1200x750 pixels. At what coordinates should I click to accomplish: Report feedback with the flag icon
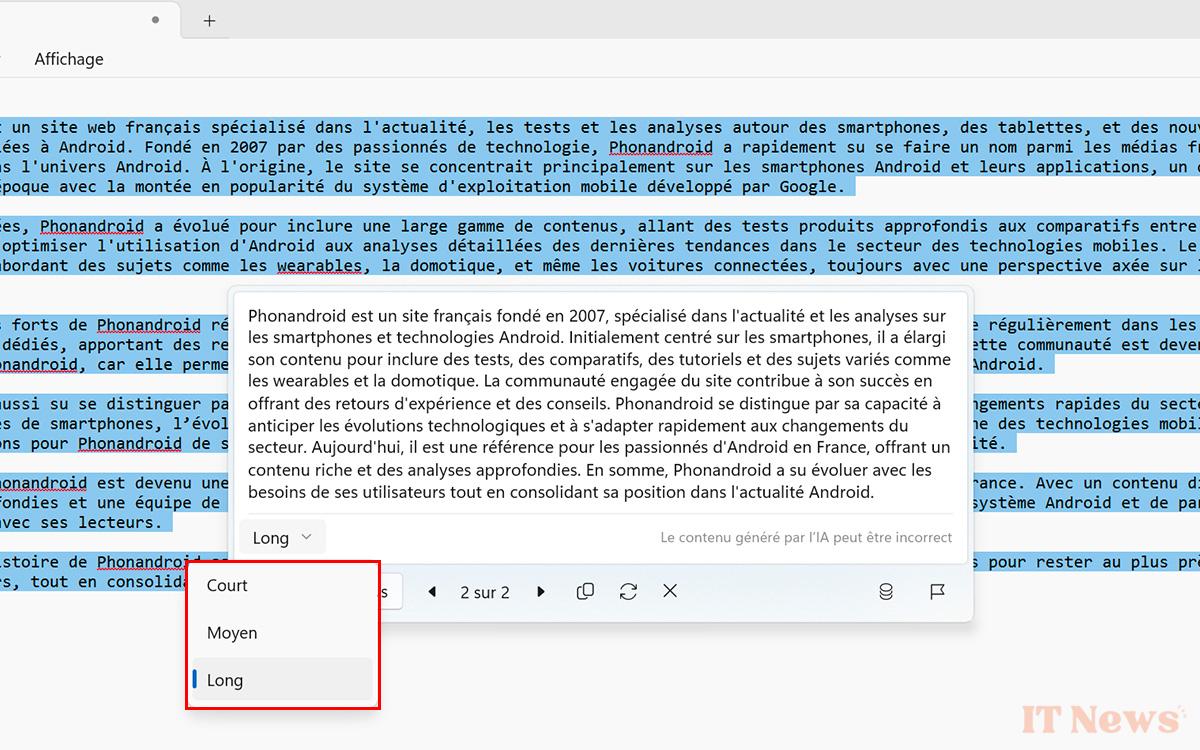(x=937, y=592)
